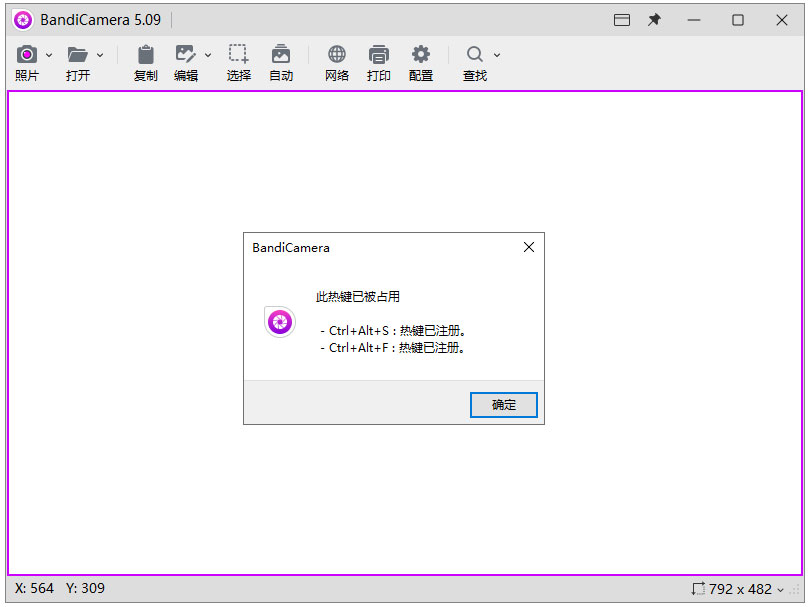The image size is (810, 607).
Task: Open the 792 x 482 size dropdown
Action: click(x=780, y=589)
